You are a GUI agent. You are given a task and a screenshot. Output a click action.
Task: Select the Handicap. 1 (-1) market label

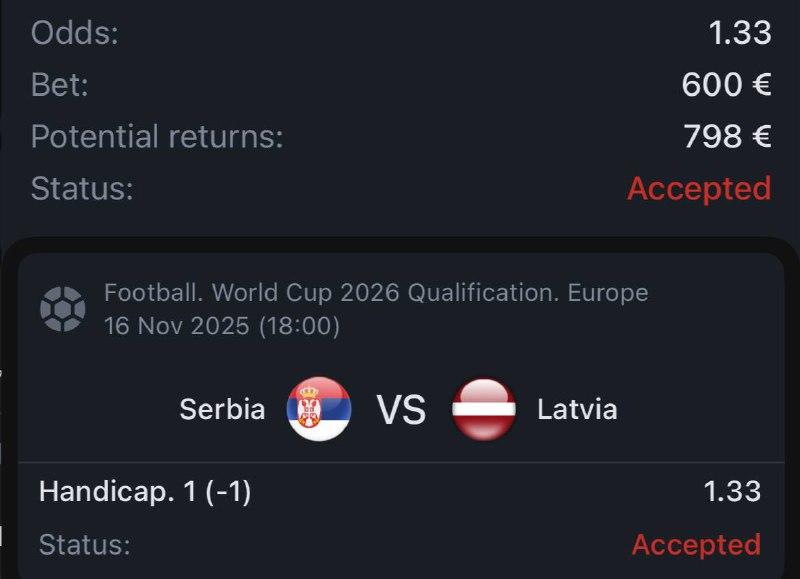[x=145, y=491]
